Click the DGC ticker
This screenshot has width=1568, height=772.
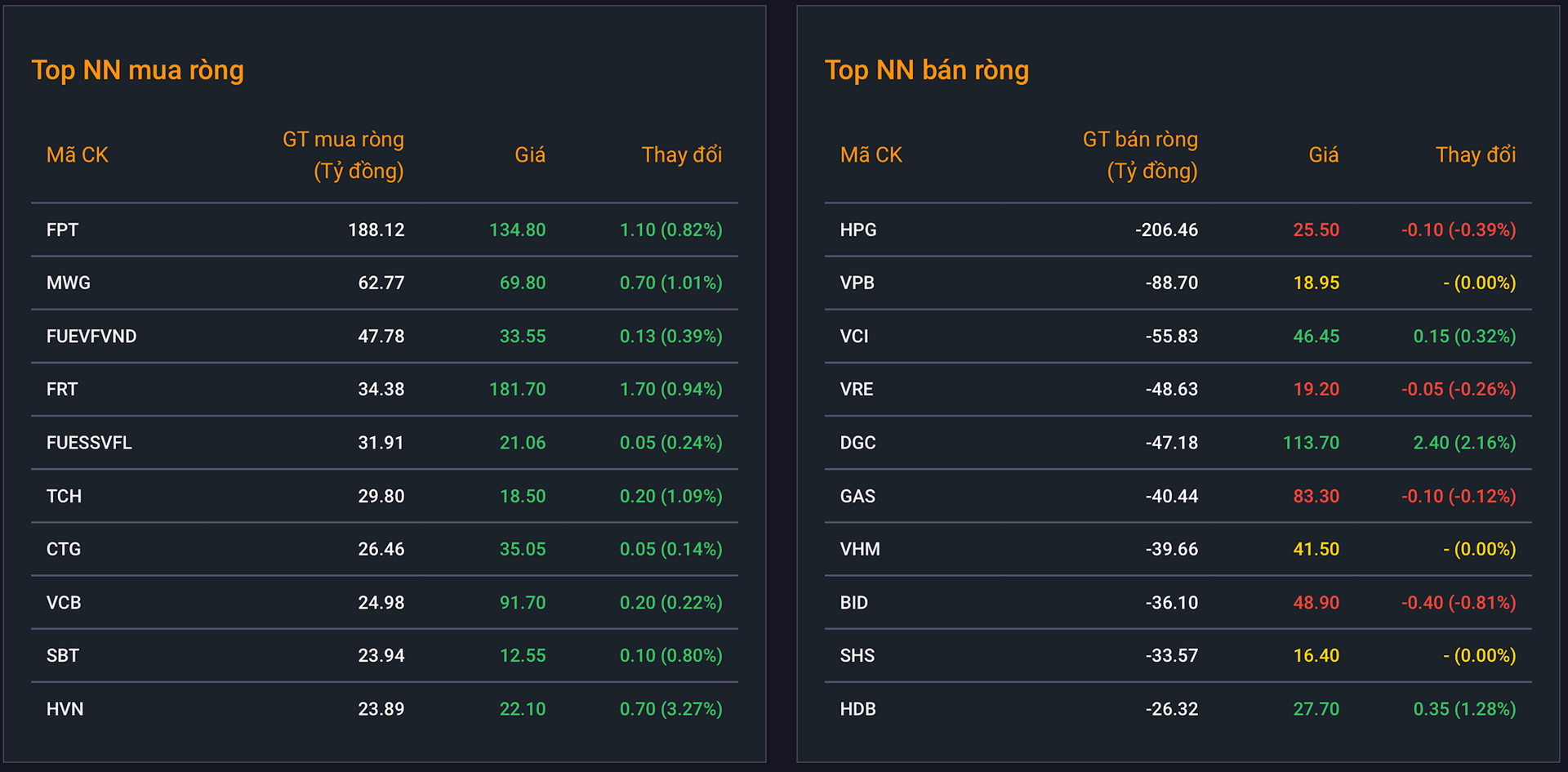point(857,443)
